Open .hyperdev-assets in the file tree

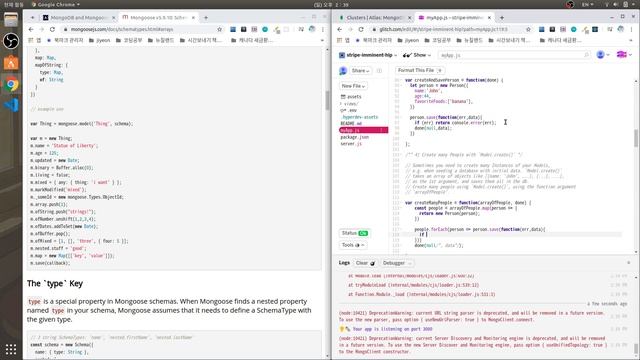359,117
